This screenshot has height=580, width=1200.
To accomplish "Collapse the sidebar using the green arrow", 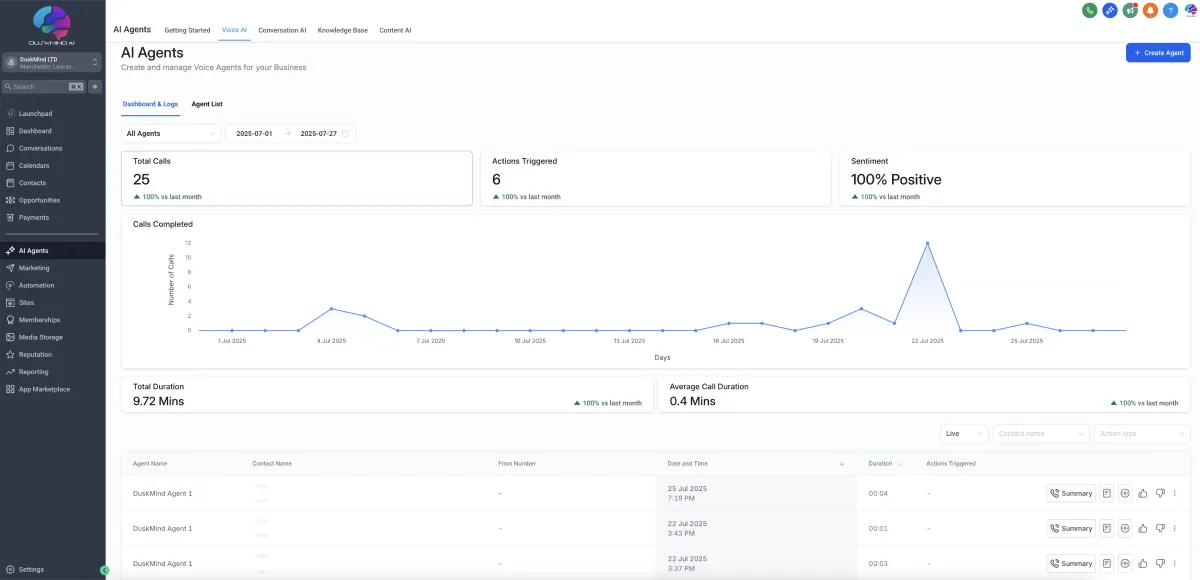I will point(105,570).
